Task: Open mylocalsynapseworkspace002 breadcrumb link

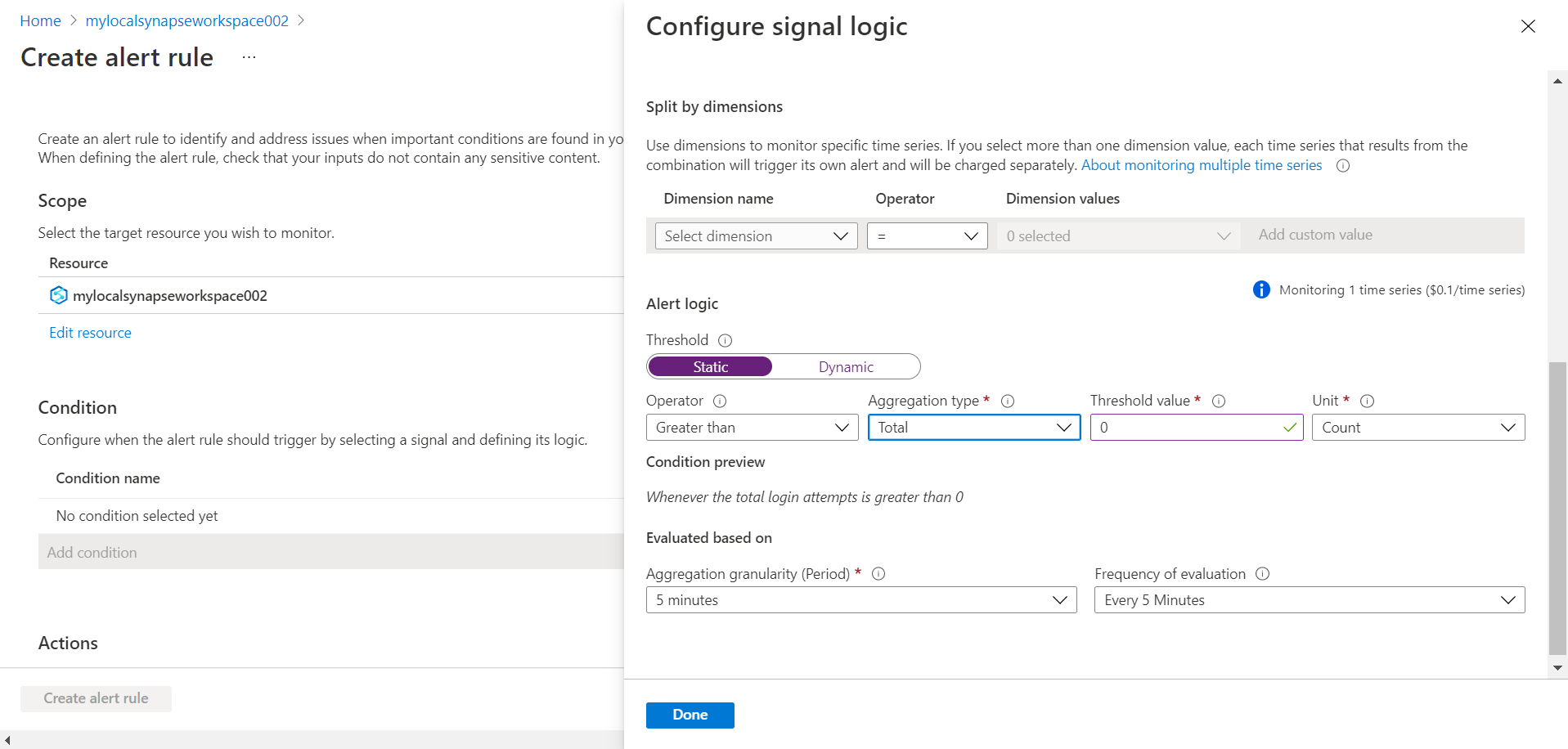Action: tap(186, 21)
